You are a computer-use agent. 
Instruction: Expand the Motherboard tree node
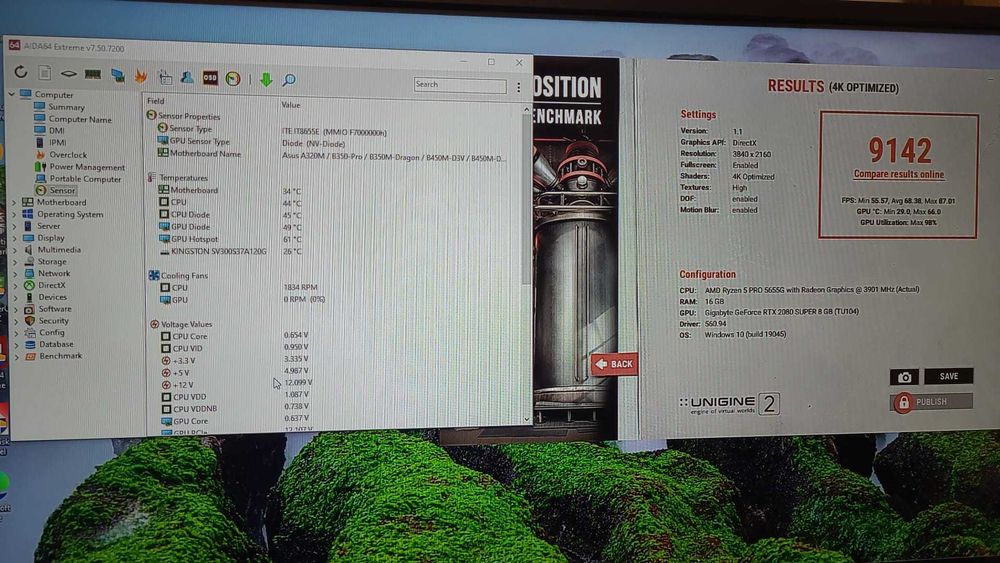[15, 202]
